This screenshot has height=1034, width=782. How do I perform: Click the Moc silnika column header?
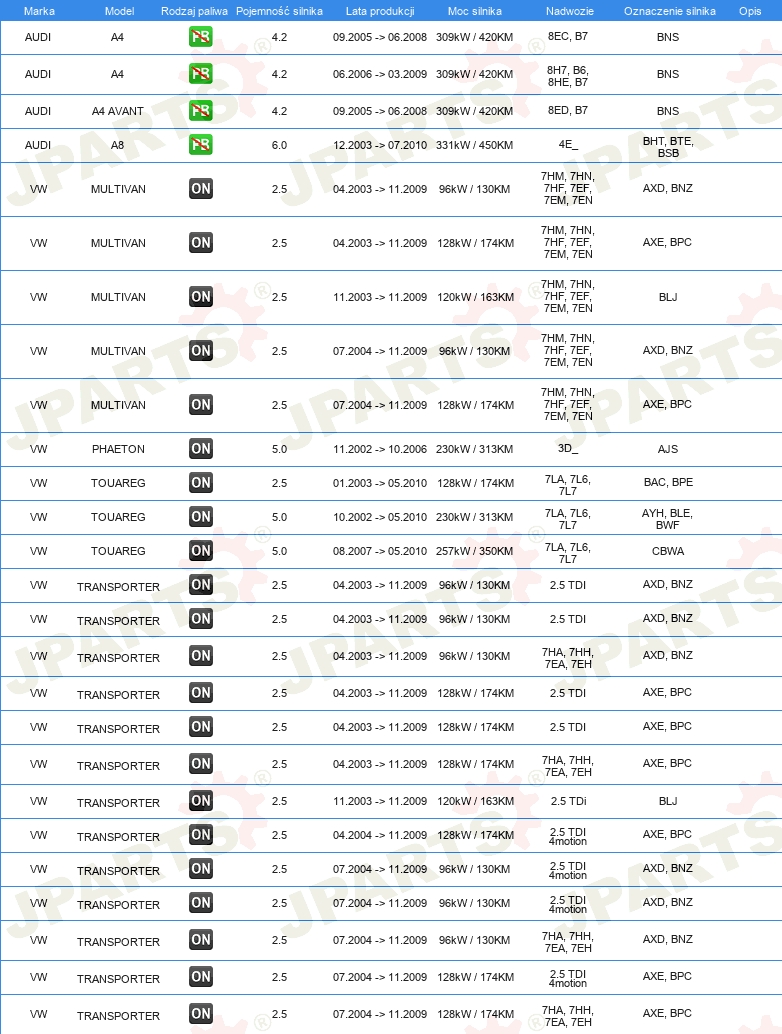click(475, 11)
